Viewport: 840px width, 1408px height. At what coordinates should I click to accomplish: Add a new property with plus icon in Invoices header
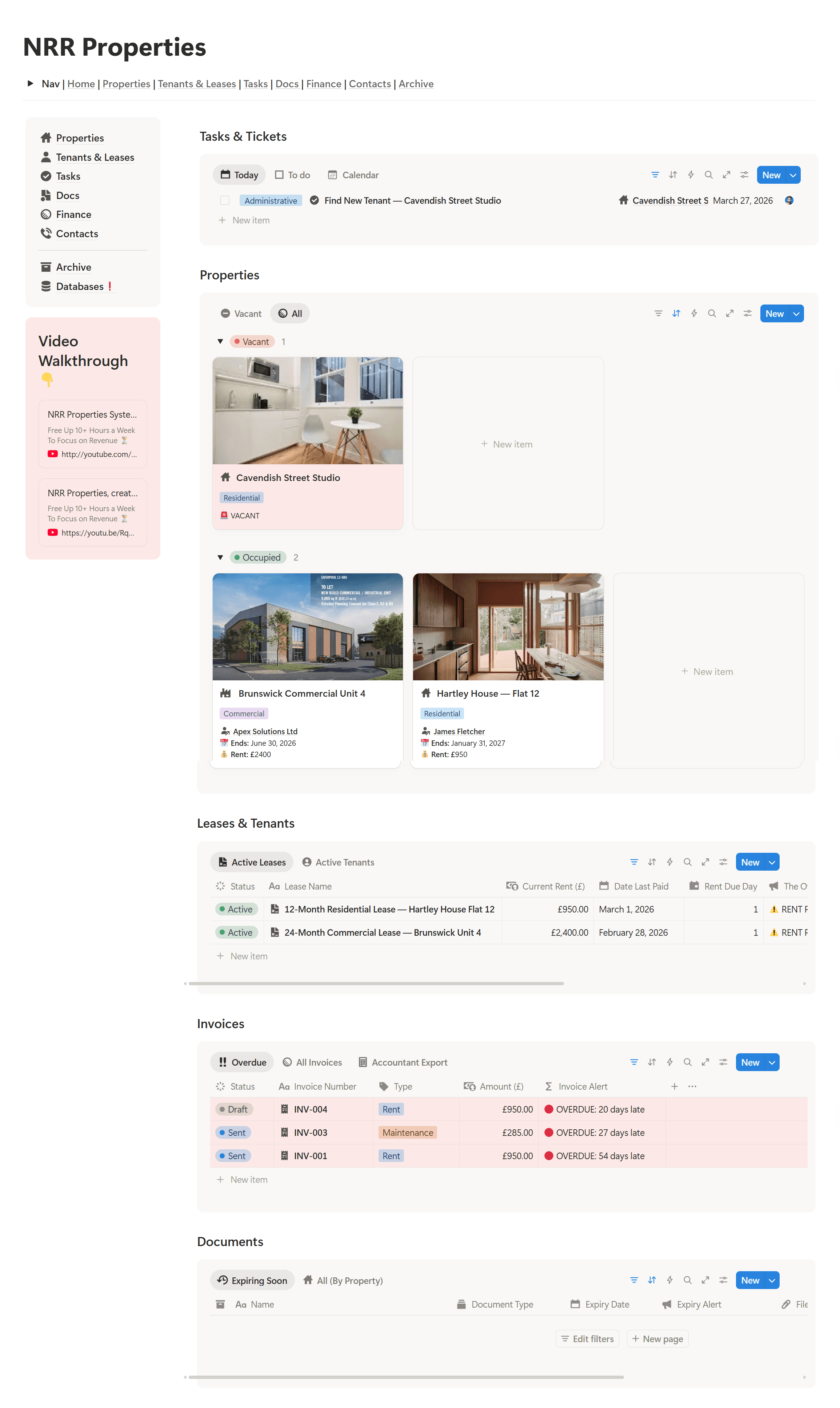click(x=674, y=1086)
